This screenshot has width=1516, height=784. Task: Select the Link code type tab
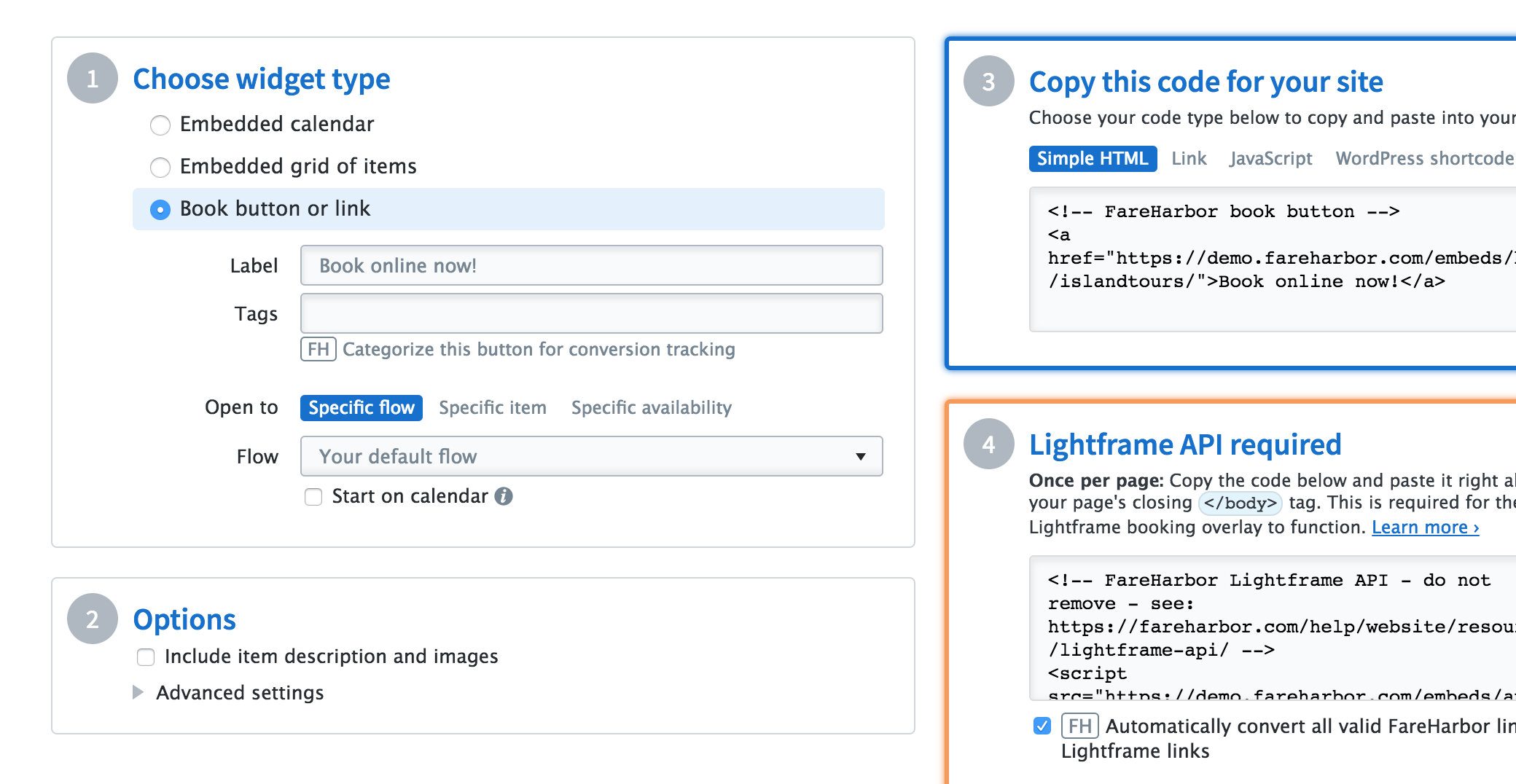(1189, 158)
